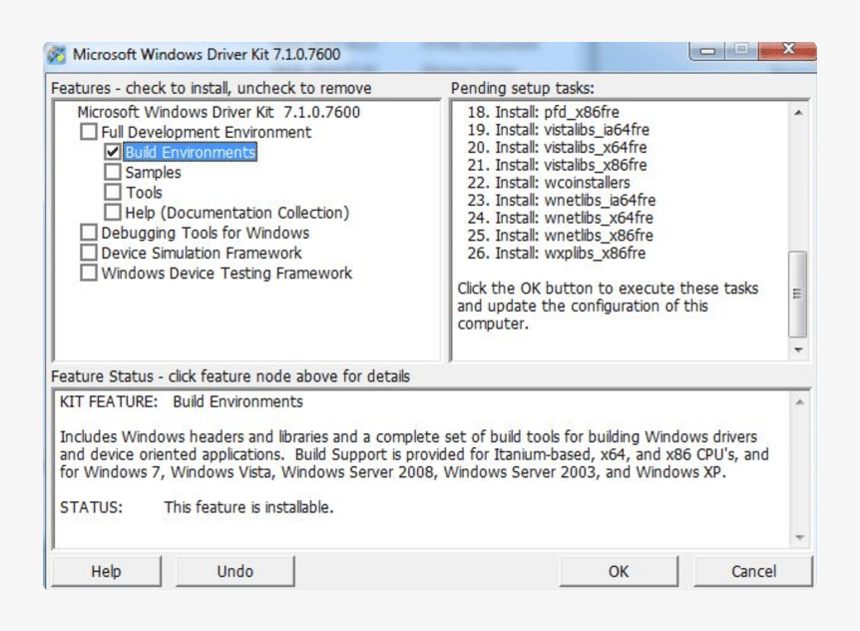
Task: Select the root Microsoft Windows Driver Kit 7.1.0.7600 node
Action: coord(218,112)
